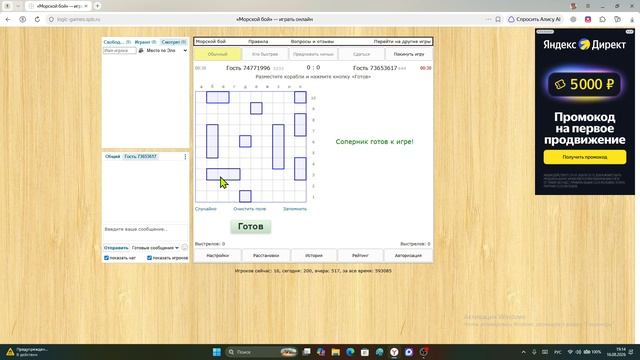Click the browser back arrow
The height and width of the screenshot is (360, 640).
click(8, 19)
